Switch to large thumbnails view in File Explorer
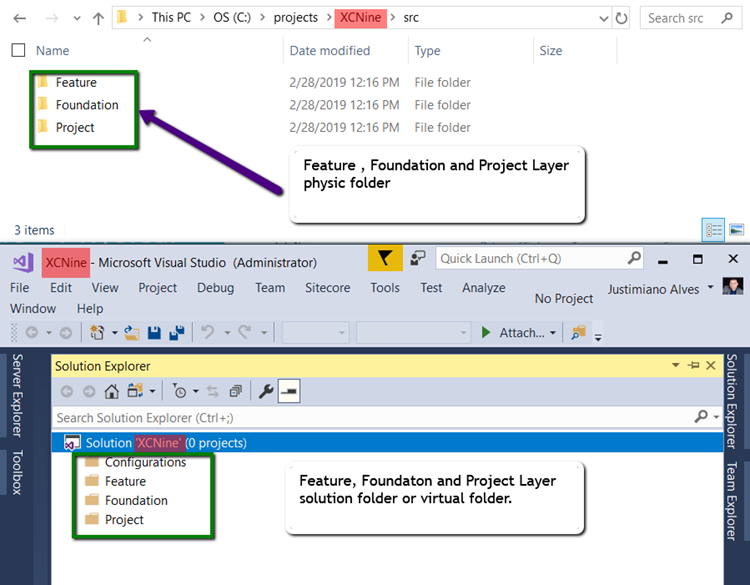 737,230
